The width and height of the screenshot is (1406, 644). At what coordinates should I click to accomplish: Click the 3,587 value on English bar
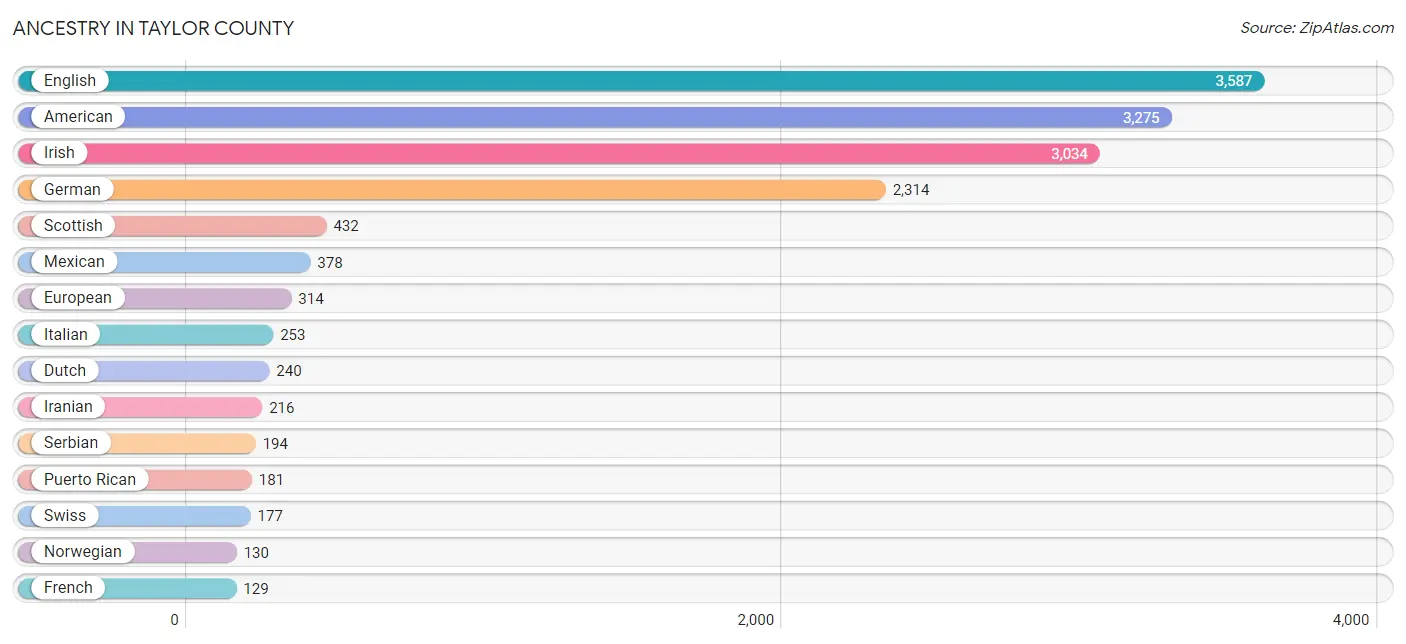(1233, 81)
